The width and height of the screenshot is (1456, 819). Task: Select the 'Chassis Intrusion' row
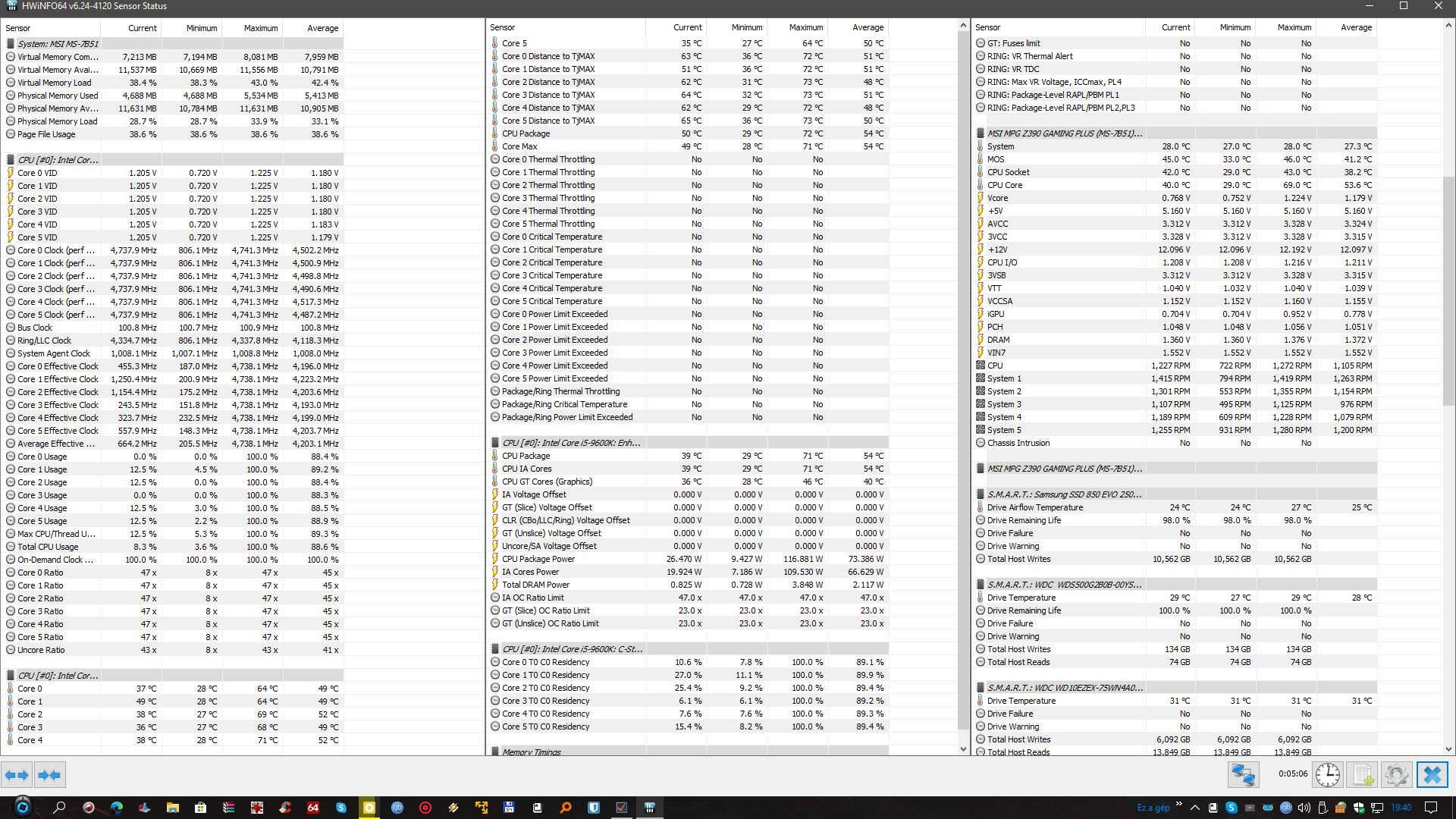tap(1175, 443)
